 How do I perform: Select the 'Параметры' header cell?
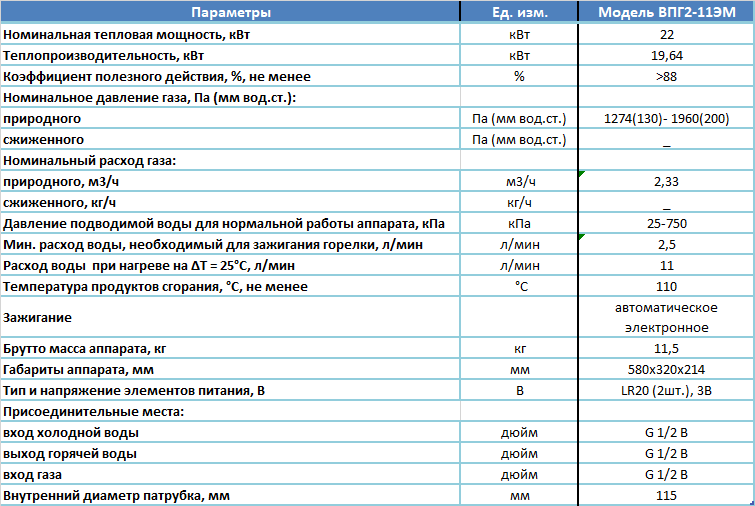[x=230, y=12]
